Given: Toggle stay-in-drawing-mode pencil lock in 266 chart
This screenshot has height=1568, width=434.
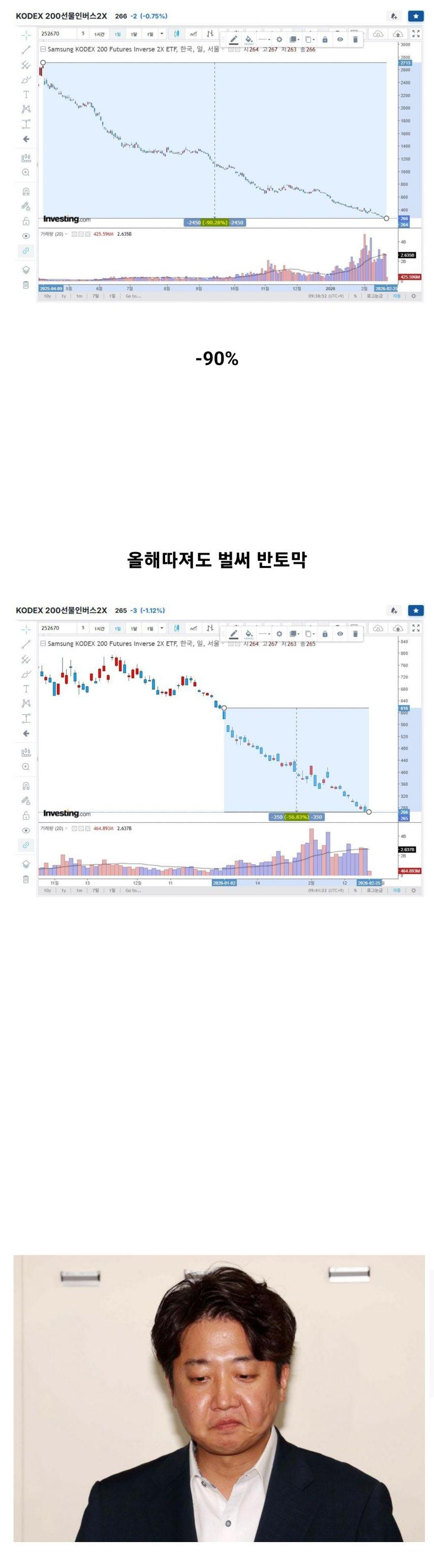Looking at the screenshot, I should [25, 206].
